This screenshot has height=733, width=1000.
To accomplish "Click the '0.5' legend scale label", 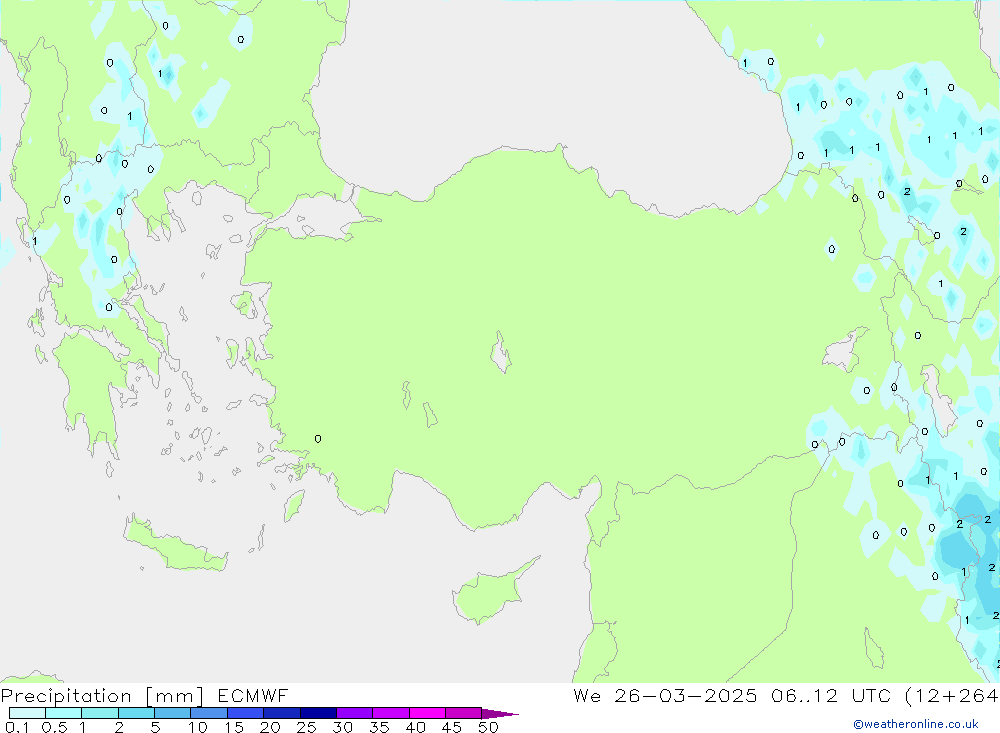I will point(55,727).
